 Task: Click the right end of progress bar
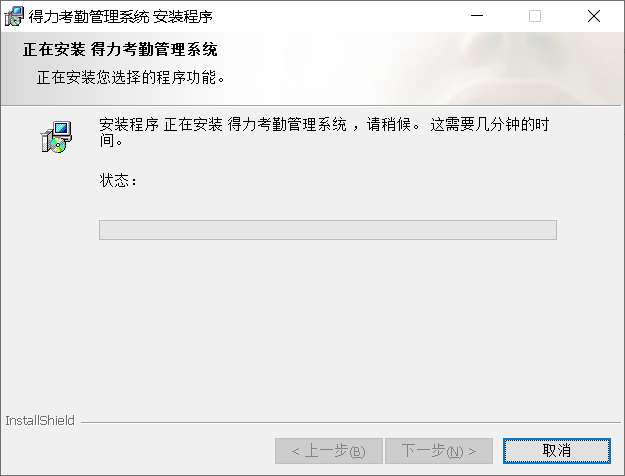[x=550, y=230]
